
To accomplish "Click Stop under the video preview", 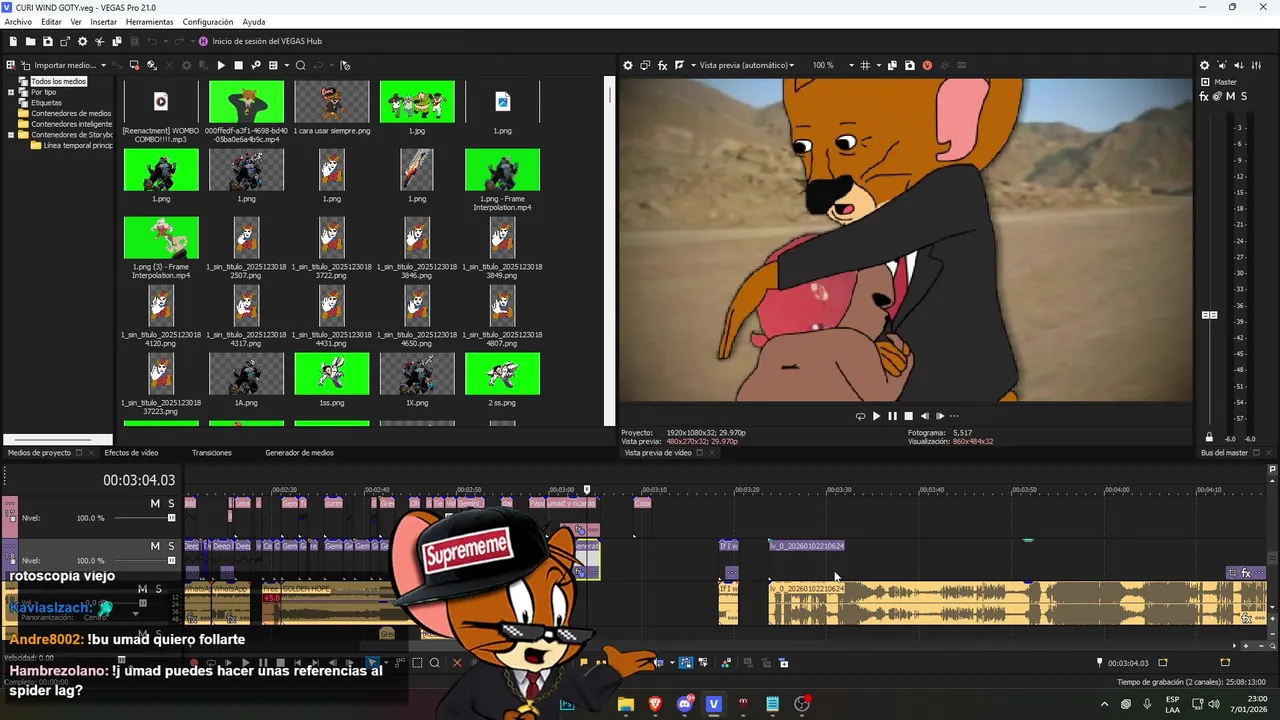I will click(908, 416).
